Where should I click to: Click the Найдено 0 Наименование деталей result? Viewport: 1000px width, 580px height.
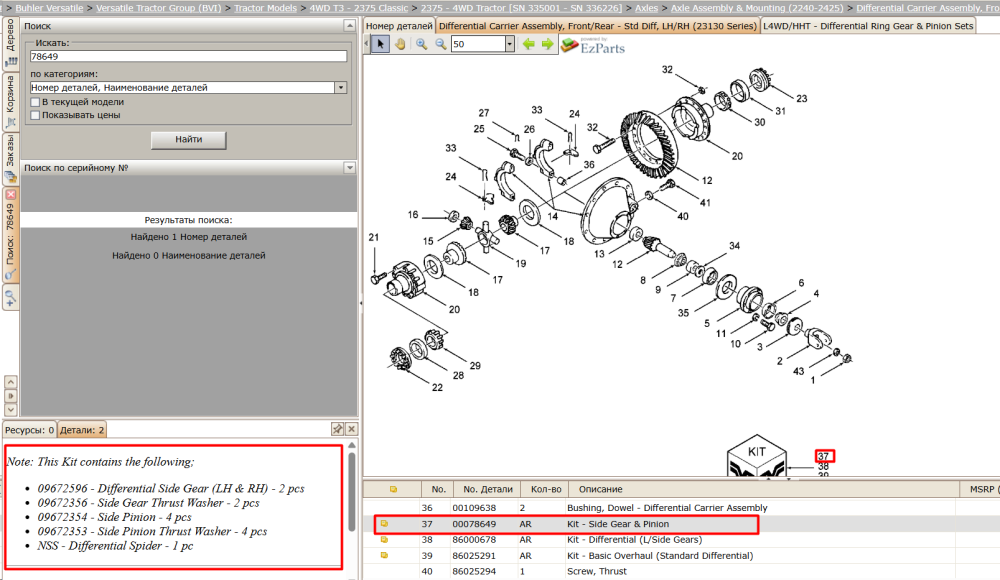point(189,255)
